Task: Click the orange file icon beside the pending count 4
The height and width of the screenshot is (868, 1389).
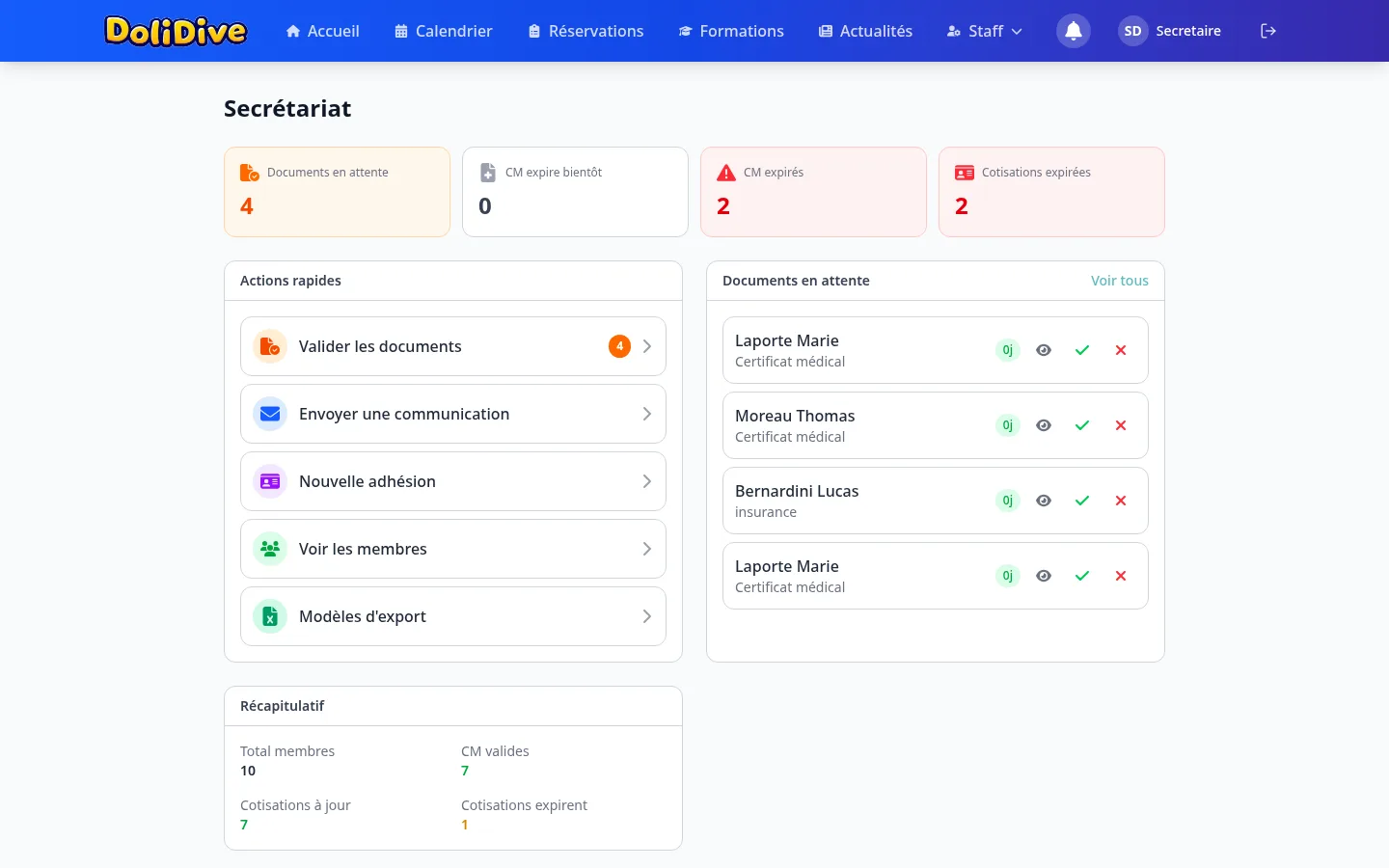Action: (x=250, y=173)
